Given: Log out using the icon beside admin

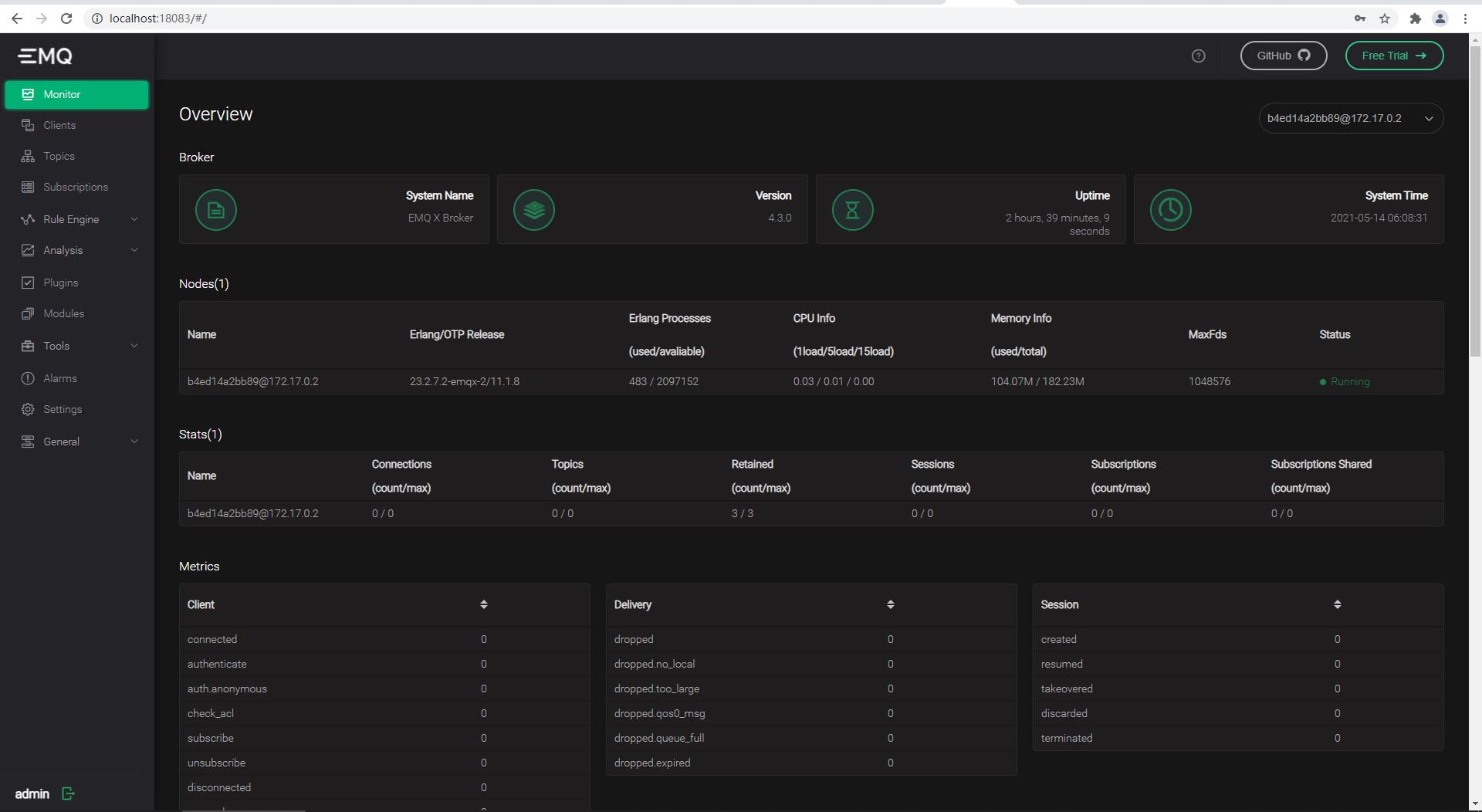Looking at the screenshot, I should (68, 793).
